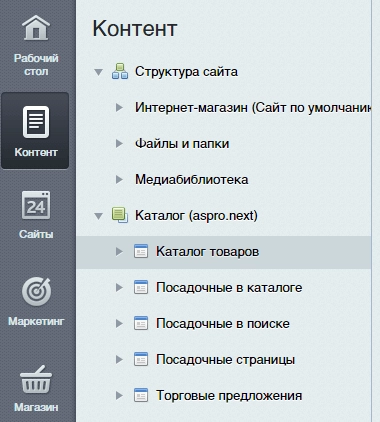Image resolution: width=380 pixels, height=422 pixels.
Task: Click the Посадочные в поиске infoblock icon
Action: tap(141, 323)
